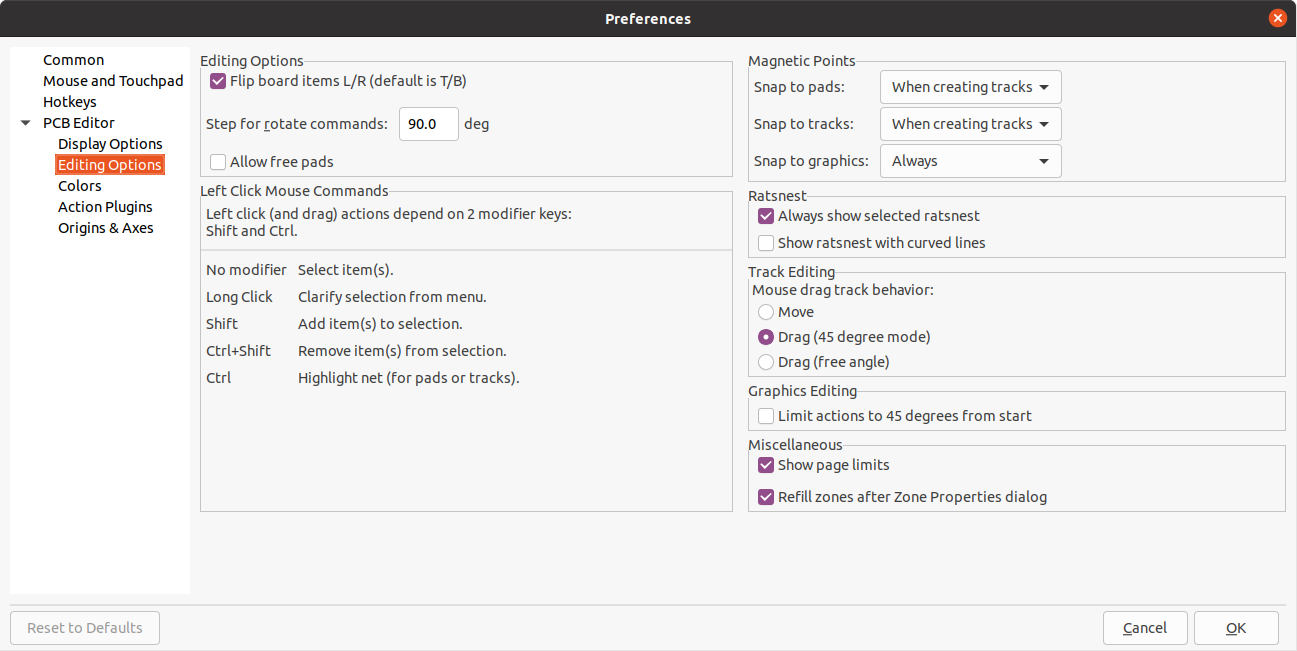The image size is (1297, 651).
Task: Select Move as mouse drag track behavior
Action: tap(766, 312)
